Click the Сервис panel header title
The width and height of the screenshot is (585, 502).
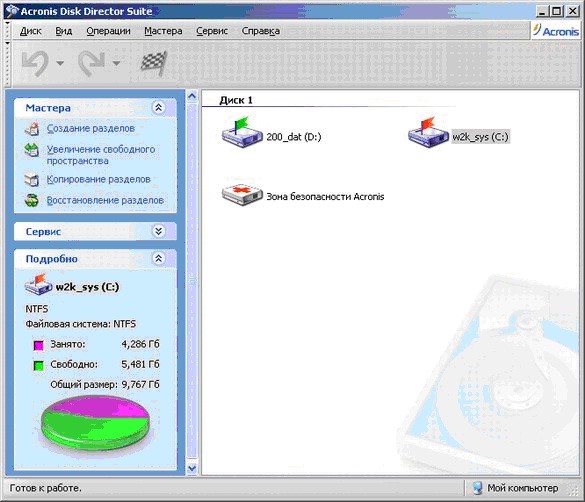(x=43, y=231)
